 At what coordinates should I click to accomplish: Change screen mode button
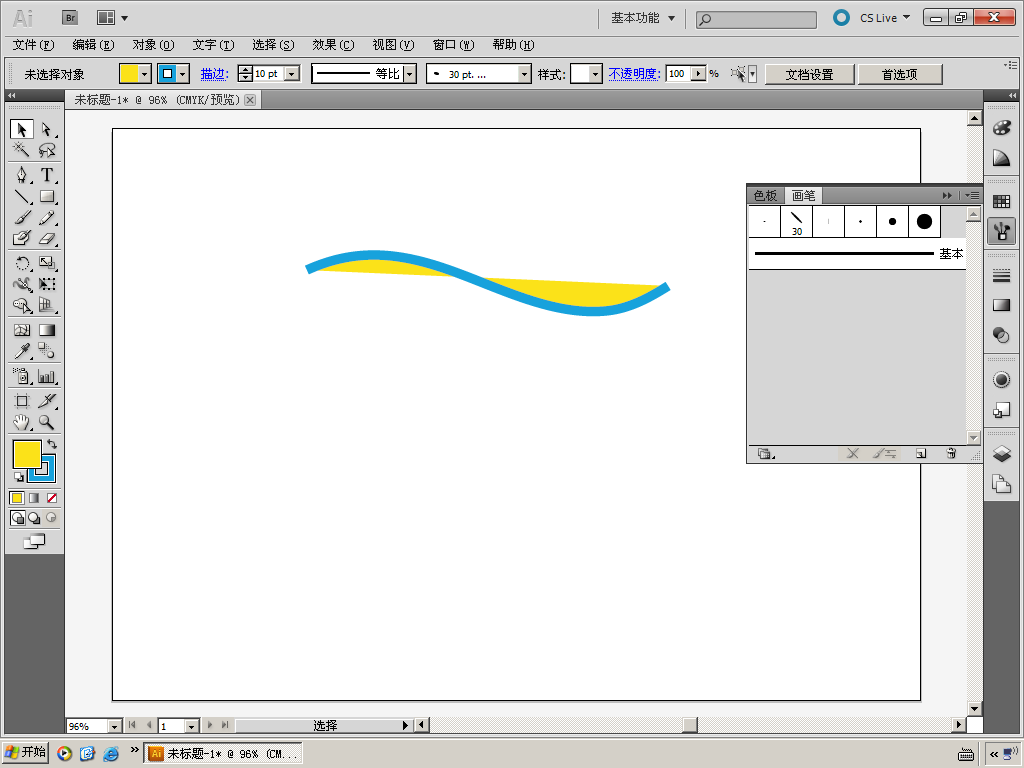point(35,541)
